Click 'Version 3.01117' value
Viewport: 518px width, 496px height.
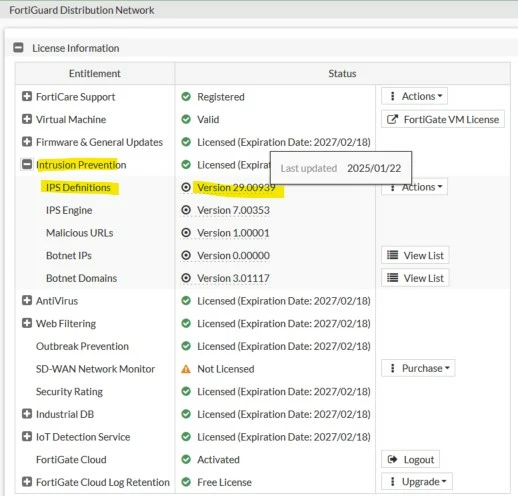[x=233, y=278]
